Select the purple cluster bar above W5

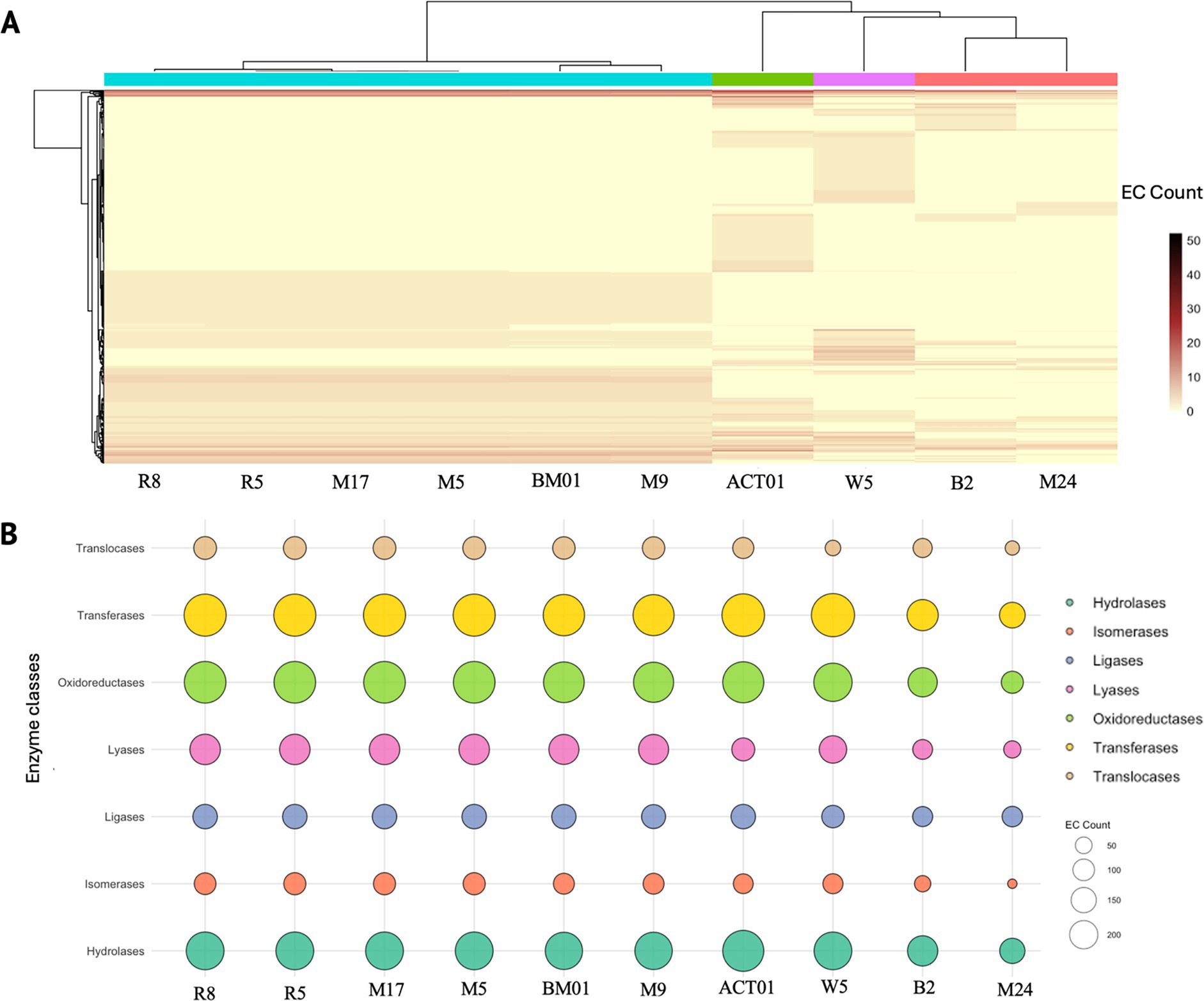click(x=864, y=79)
